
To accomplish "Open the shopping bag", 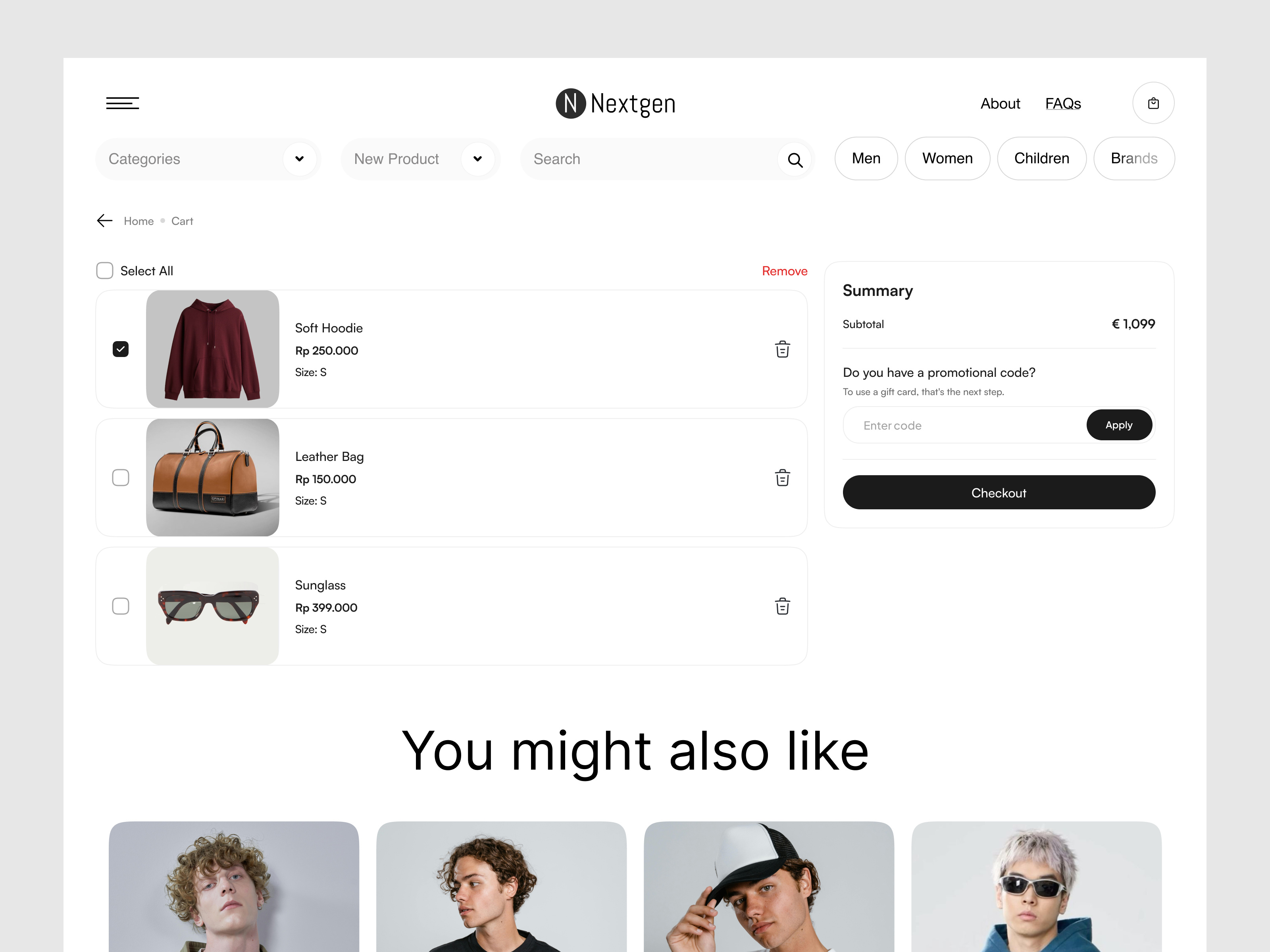I will pos(1153,103).
